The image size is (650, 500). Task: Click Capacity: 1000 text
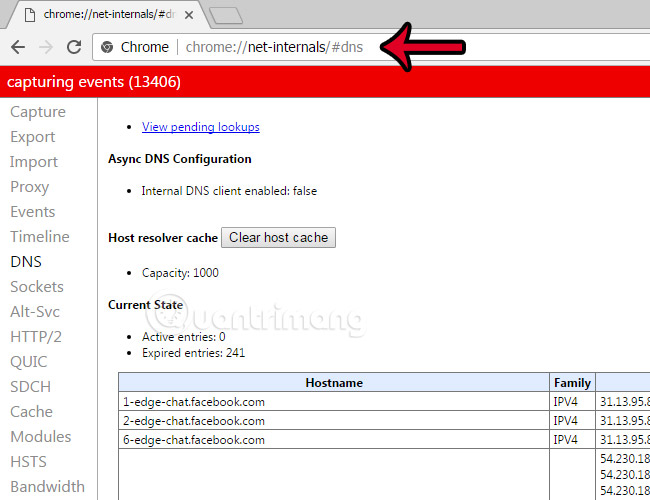[x=180, y=273]
